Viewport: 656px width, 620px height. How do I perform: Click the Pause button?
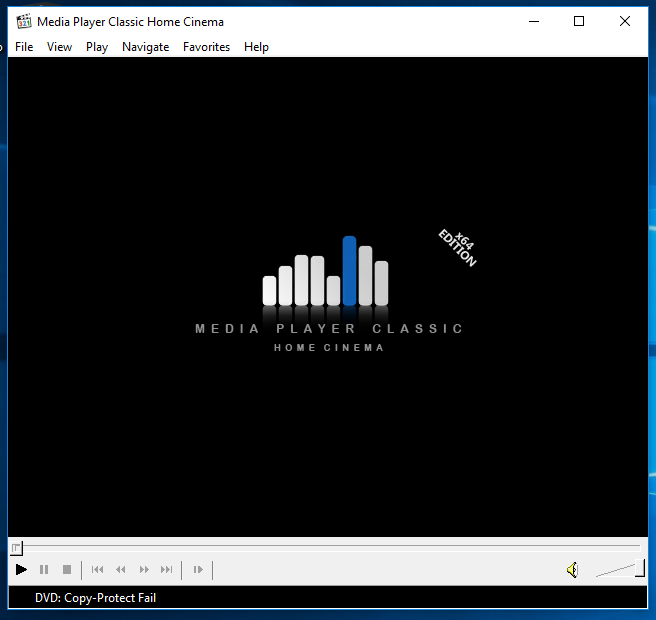44,570
